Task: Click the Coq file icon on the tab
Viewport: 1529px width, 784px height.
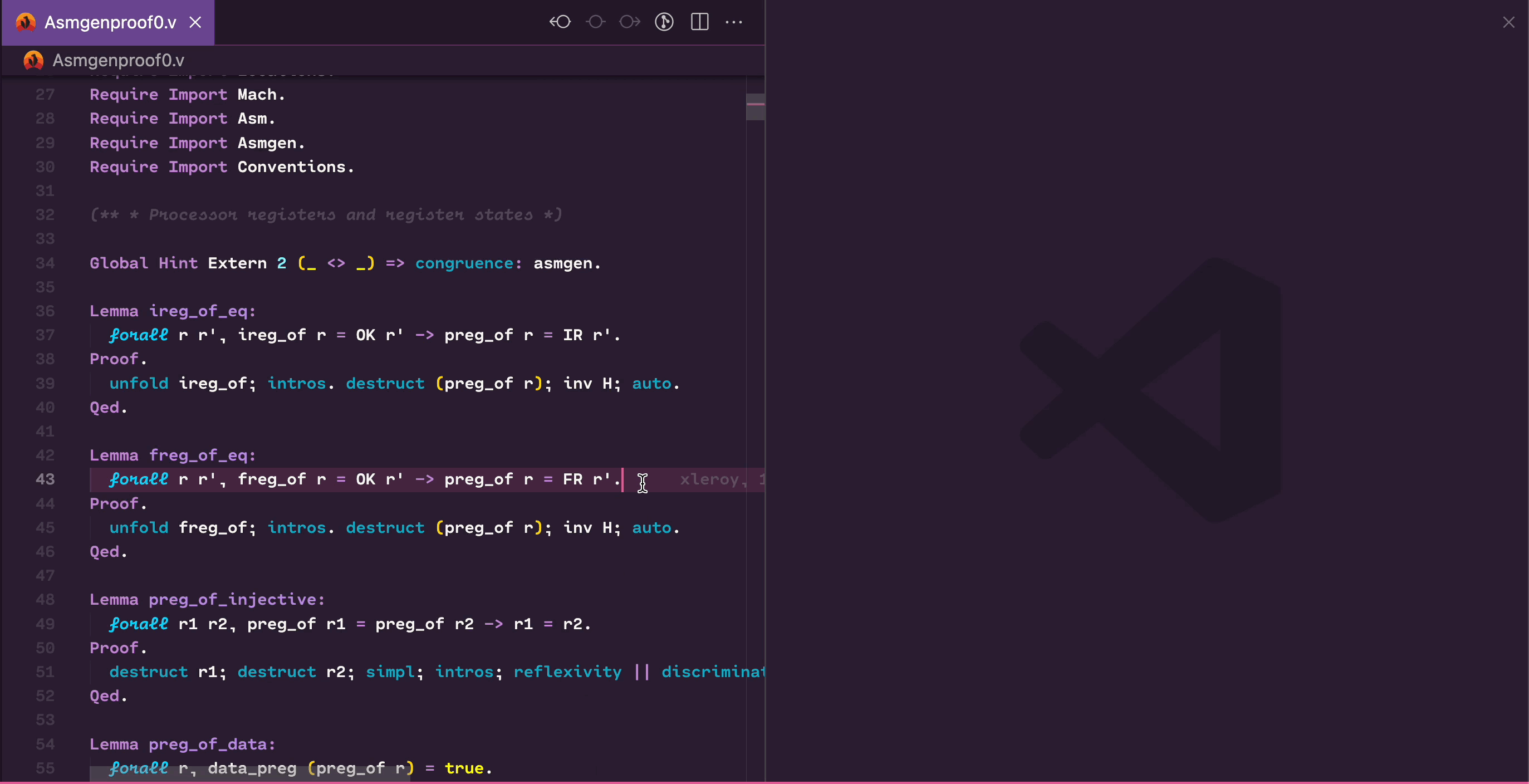Action: (x=26, y=23)
